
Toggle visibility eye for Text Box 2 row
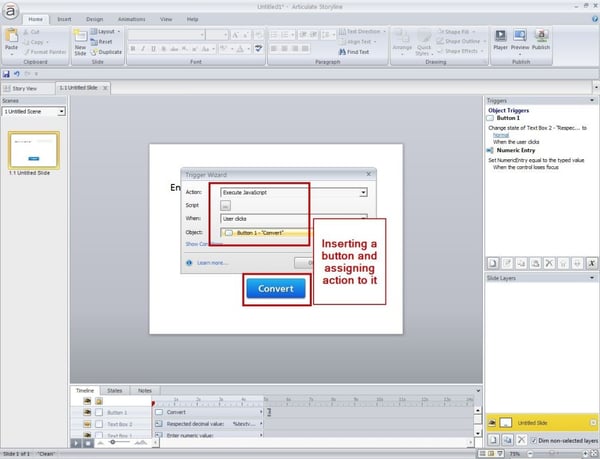[87, 424]
